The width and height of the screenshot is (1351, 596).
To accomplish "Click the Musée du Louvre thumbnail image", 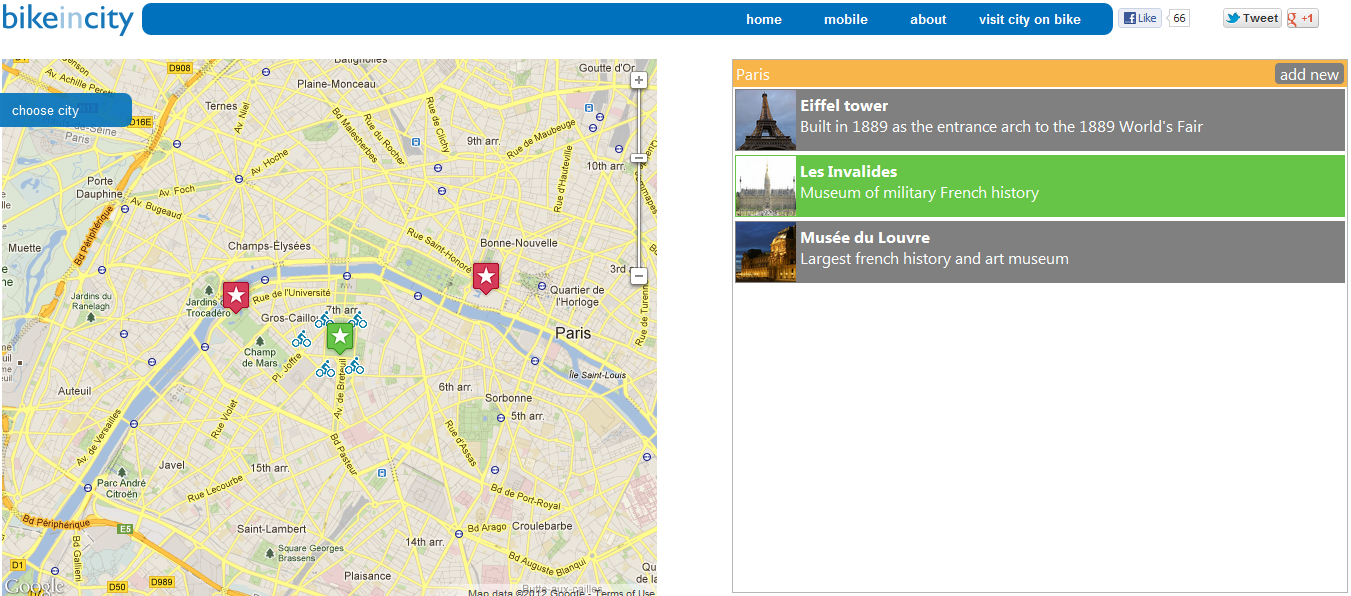I will 766,252.
